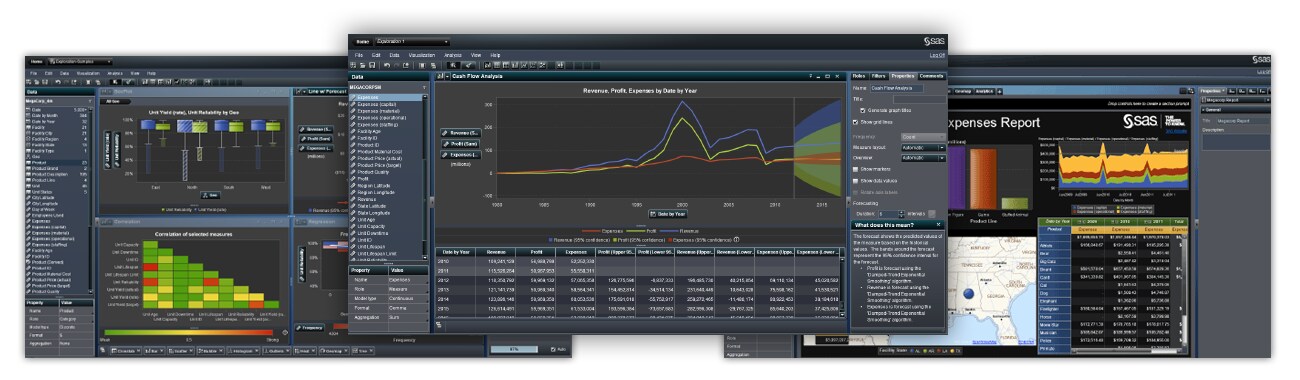The image size is (1300, 380).
Task: Switch to the Properties tab
Action: pos(903,76)
